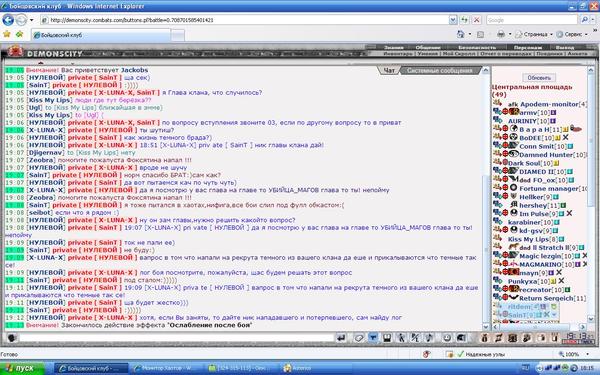
Task: Click player name Conn Smit in list
Action: pos(537,146)
